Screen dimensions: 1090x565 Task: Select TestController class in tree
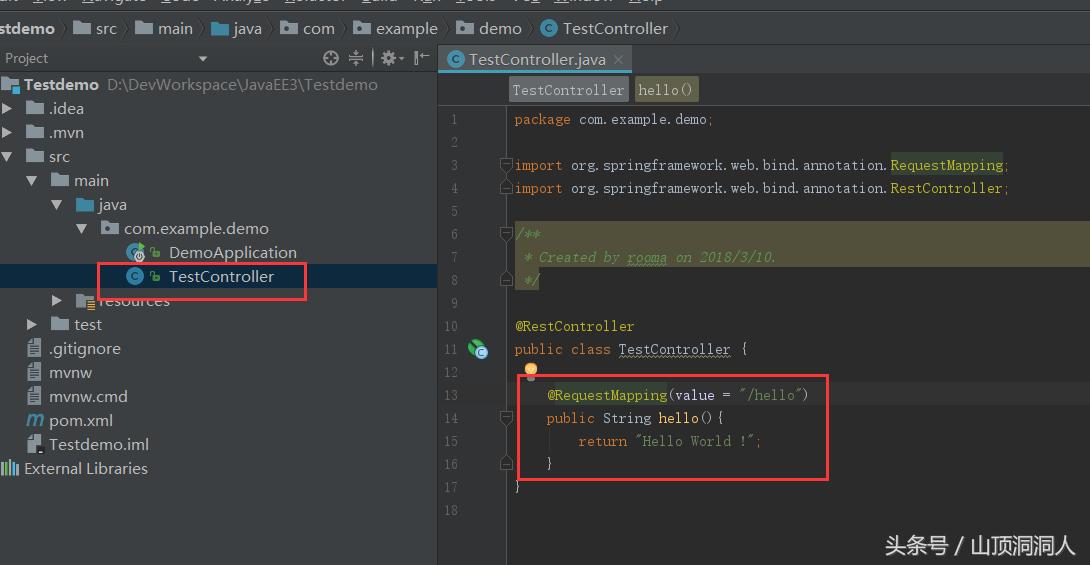[x=221, y=277]
